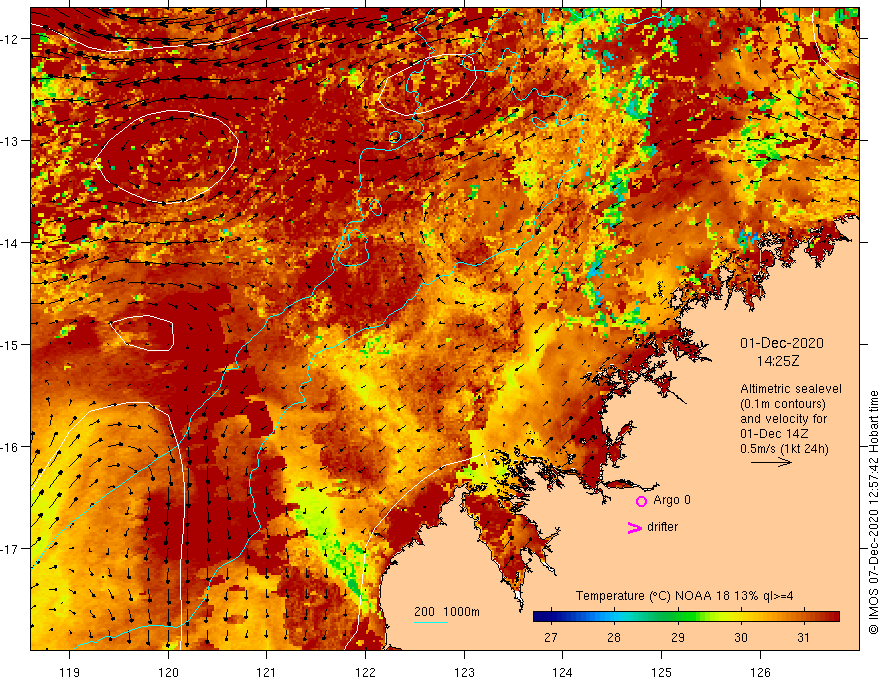Viewport: 880px width, 680px height.
Task: Click the latitude axis label -14
Action: coord(11,243)
